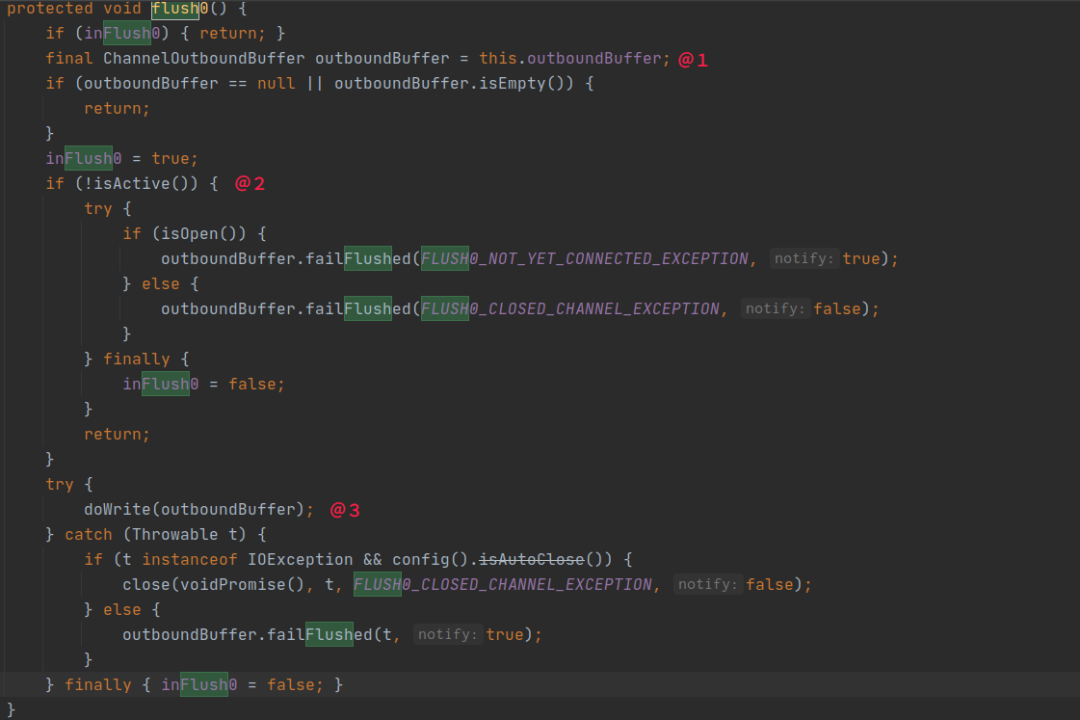Click the 'else' keyword after the isOpen() block

coord(160,284)
